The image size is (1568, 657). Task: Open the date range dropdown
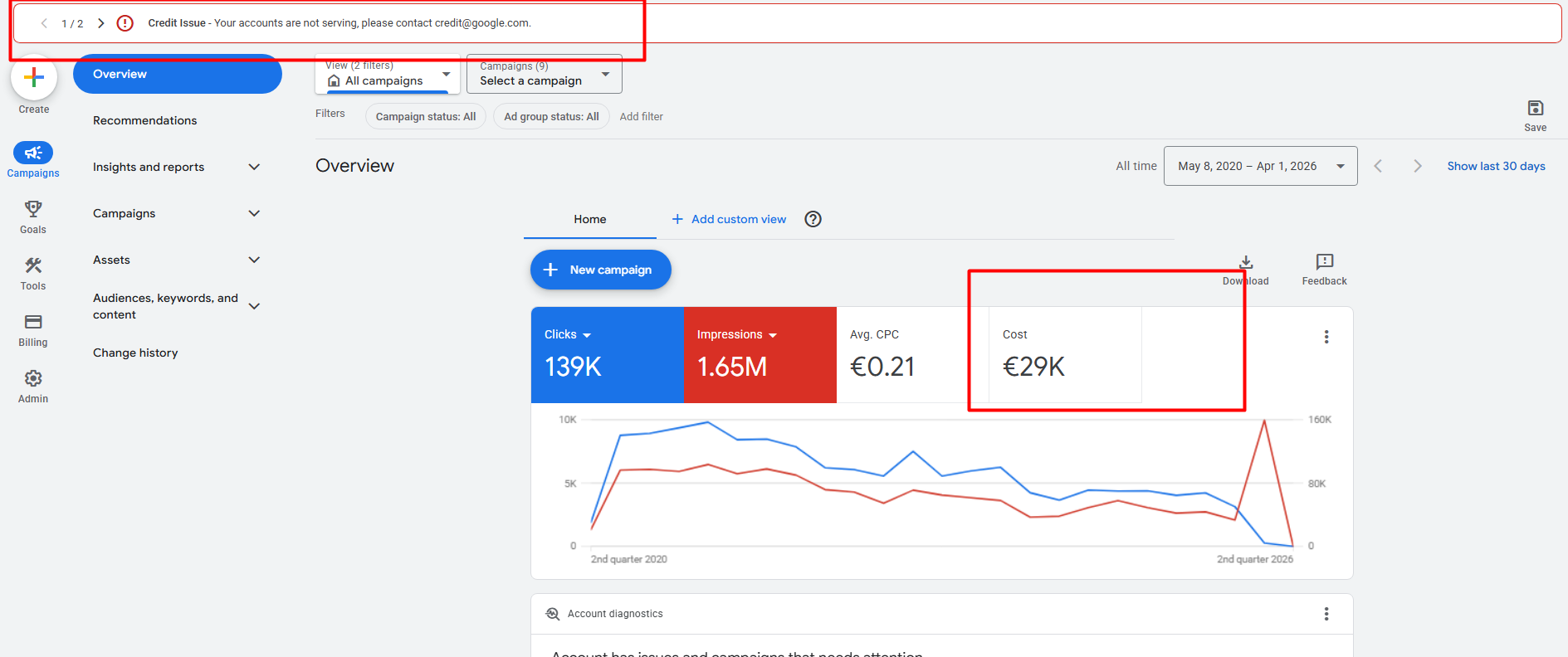(1260, 166)
